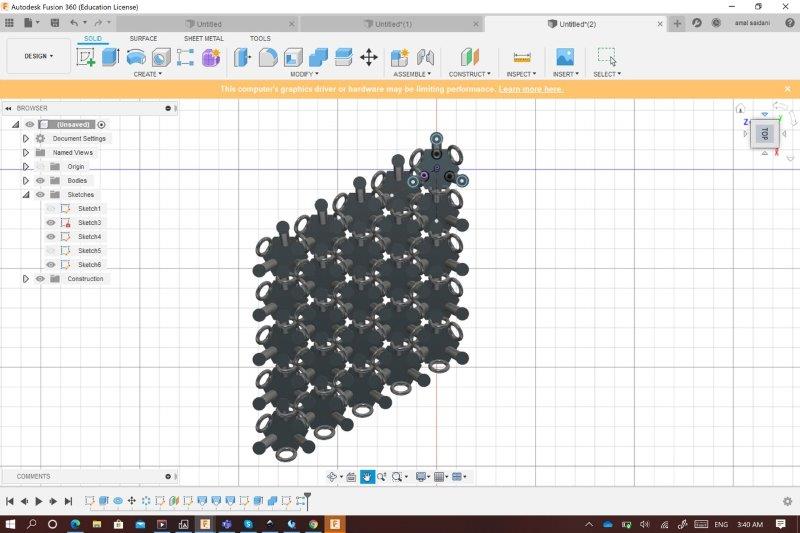The height and width of the screenshot is (533, 800).
Task: Show hidden Sketch1 via eye icon
Action: [51, 209]
